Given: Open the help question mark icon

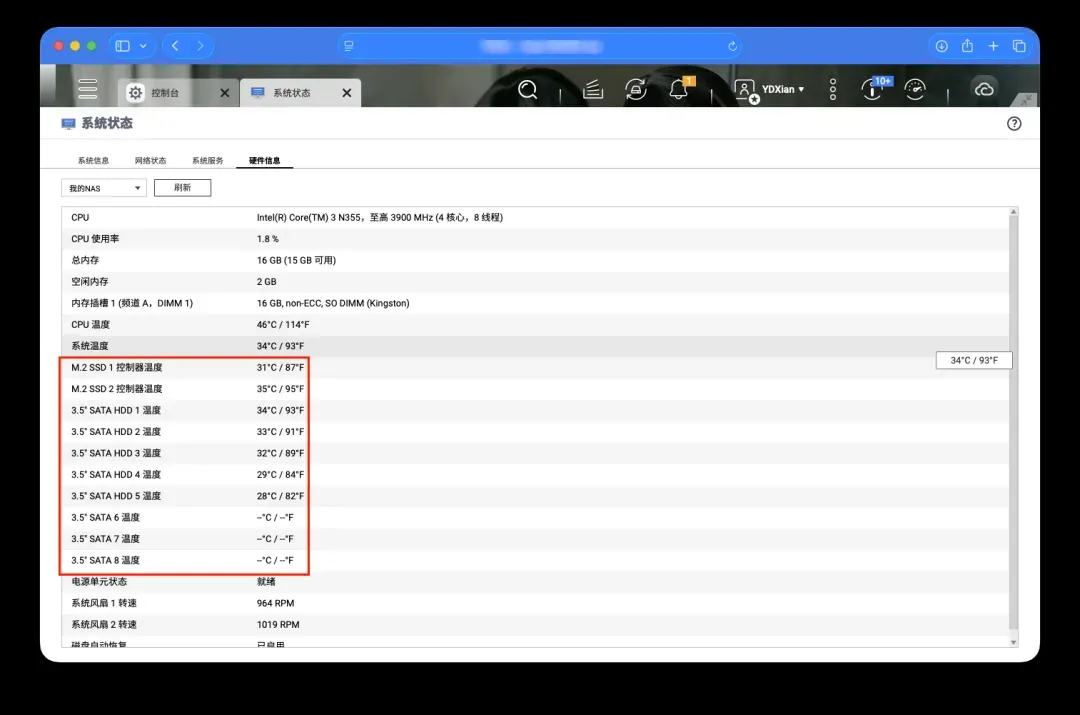Looking at the screenshot, I should click(1014, 124).
